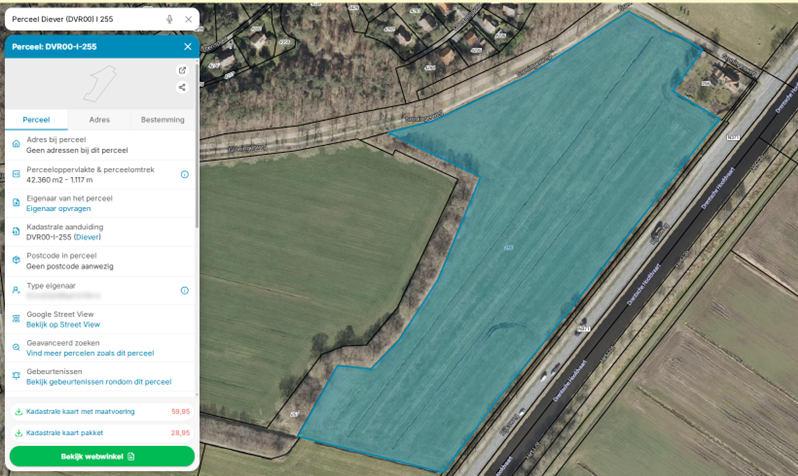Click the microphone voice search icon
Viewport: 798px width, 476px height.
click(x=170, y=19)
